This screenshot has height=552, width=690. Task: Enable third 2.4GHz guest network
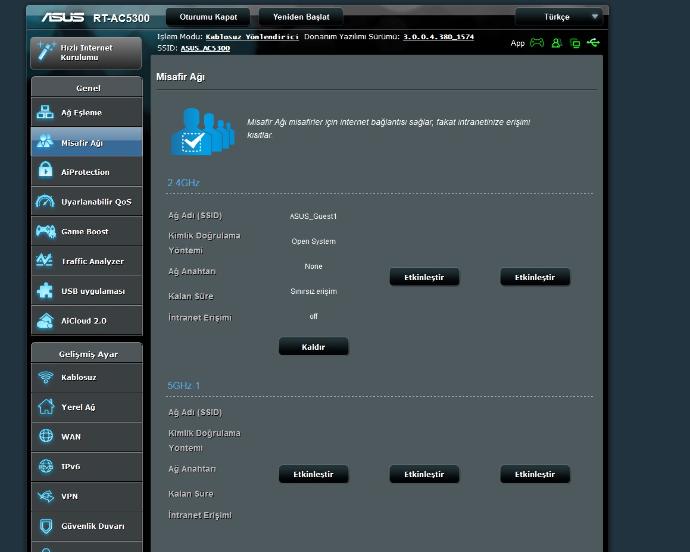tap(535, 277)
